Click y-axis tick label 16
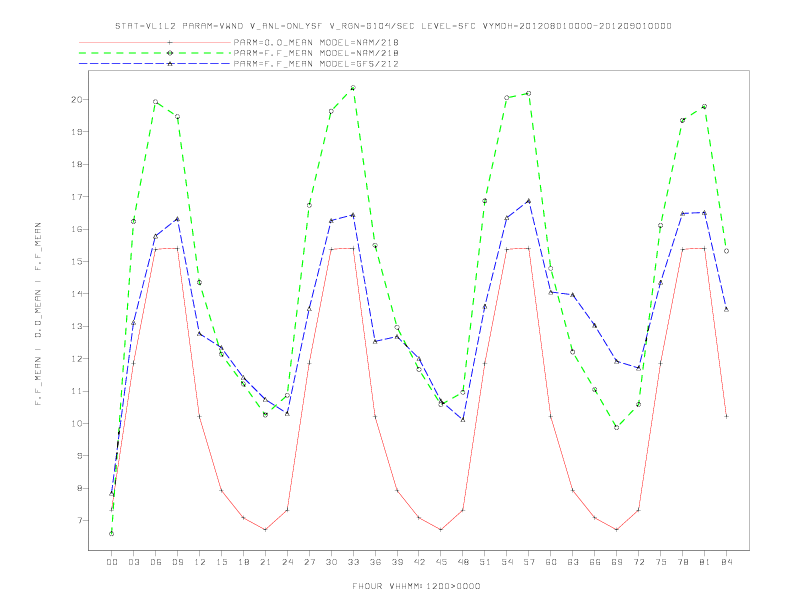Screen dimensions: 792x612 click(76, 229)
